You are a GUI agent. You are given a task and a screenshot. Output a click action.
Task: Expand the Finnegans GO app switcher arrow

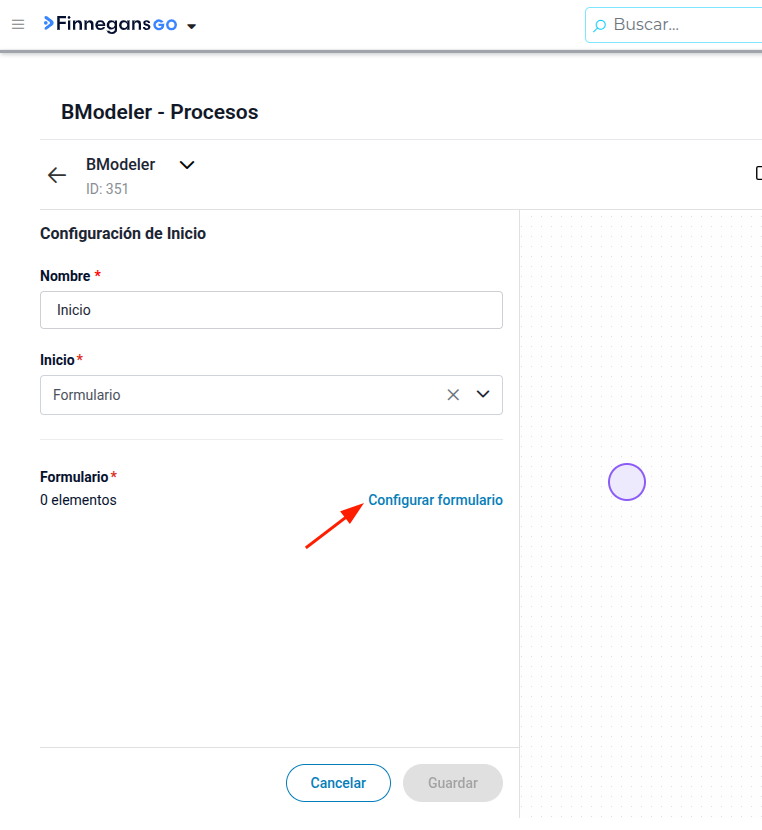pyautogui.click(x=192, y=26)
